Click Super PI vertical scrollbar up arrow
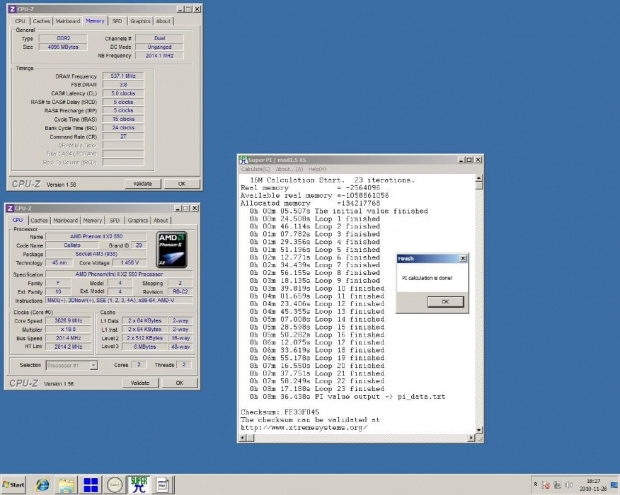The image size is (620, 495). pos(479,178)
